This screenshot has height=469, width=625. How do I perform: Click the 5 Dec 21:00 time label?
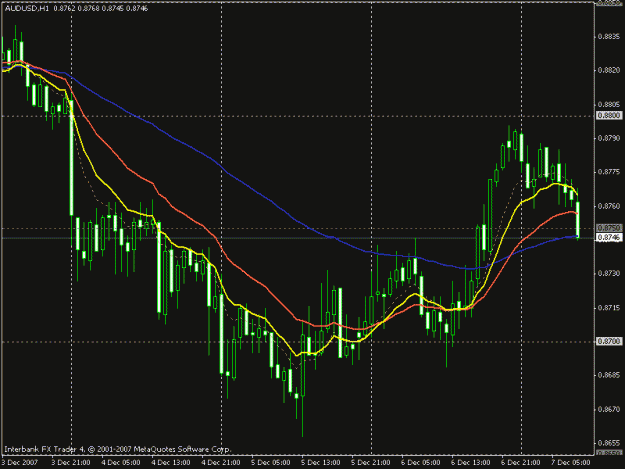click(x=371, y=463)
